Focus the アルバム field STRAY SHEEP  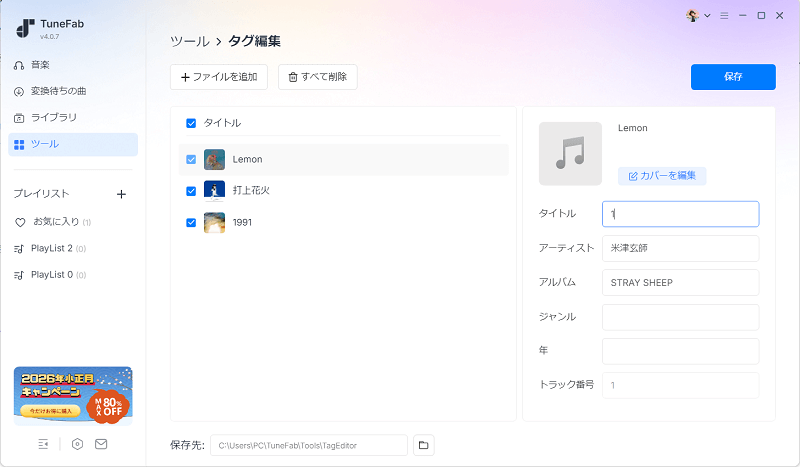pos(680,283)
